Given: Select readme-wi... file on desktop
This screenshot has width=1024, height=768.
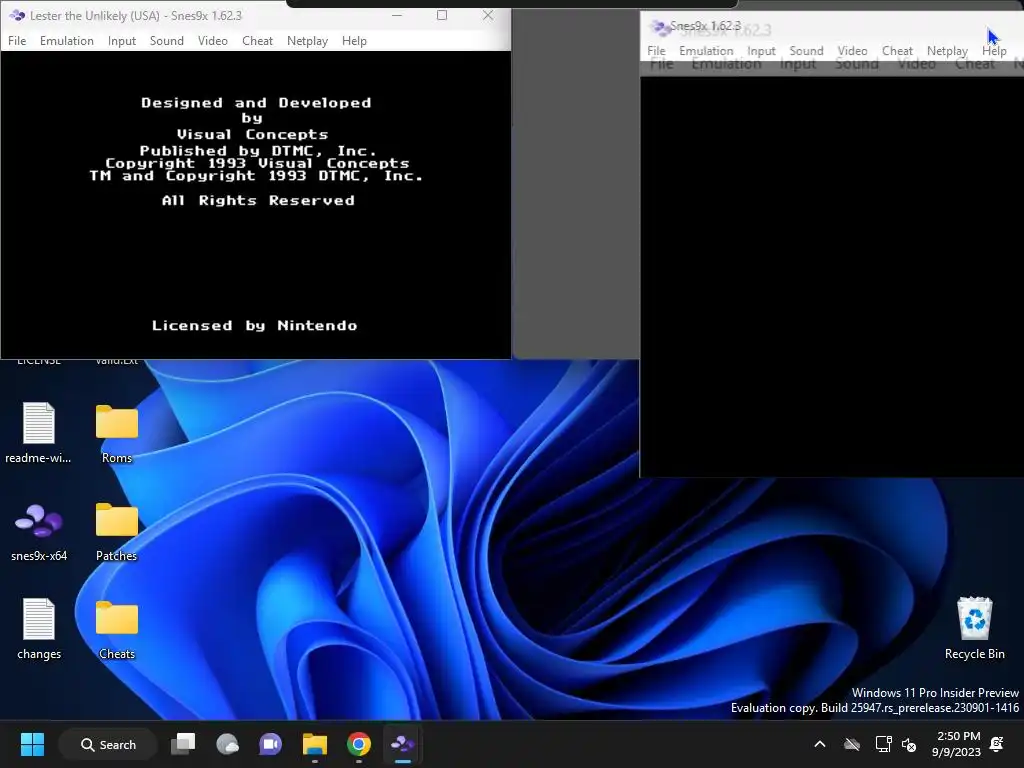Looking at the screenshot, I should click(39, 432).
